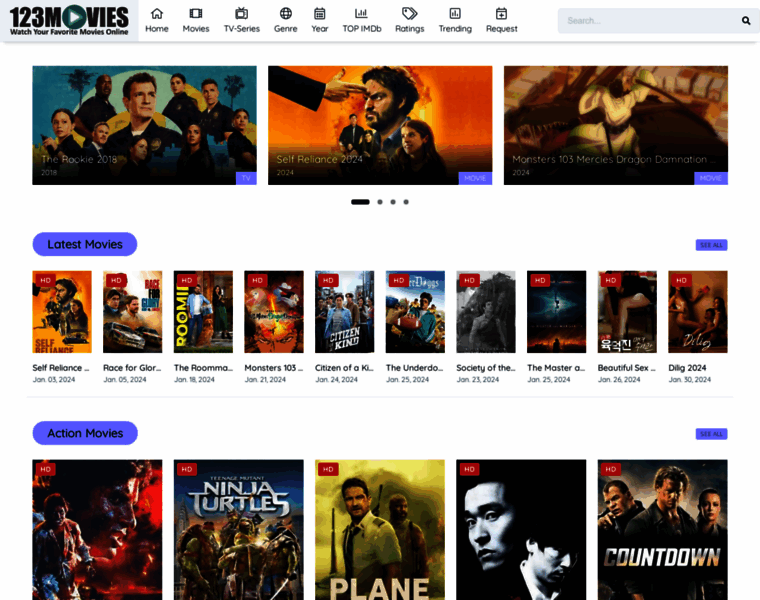Click the TOP IMDb bar chart icon
The height and width of the screenshot is (600, 760).
coord(361,14)
